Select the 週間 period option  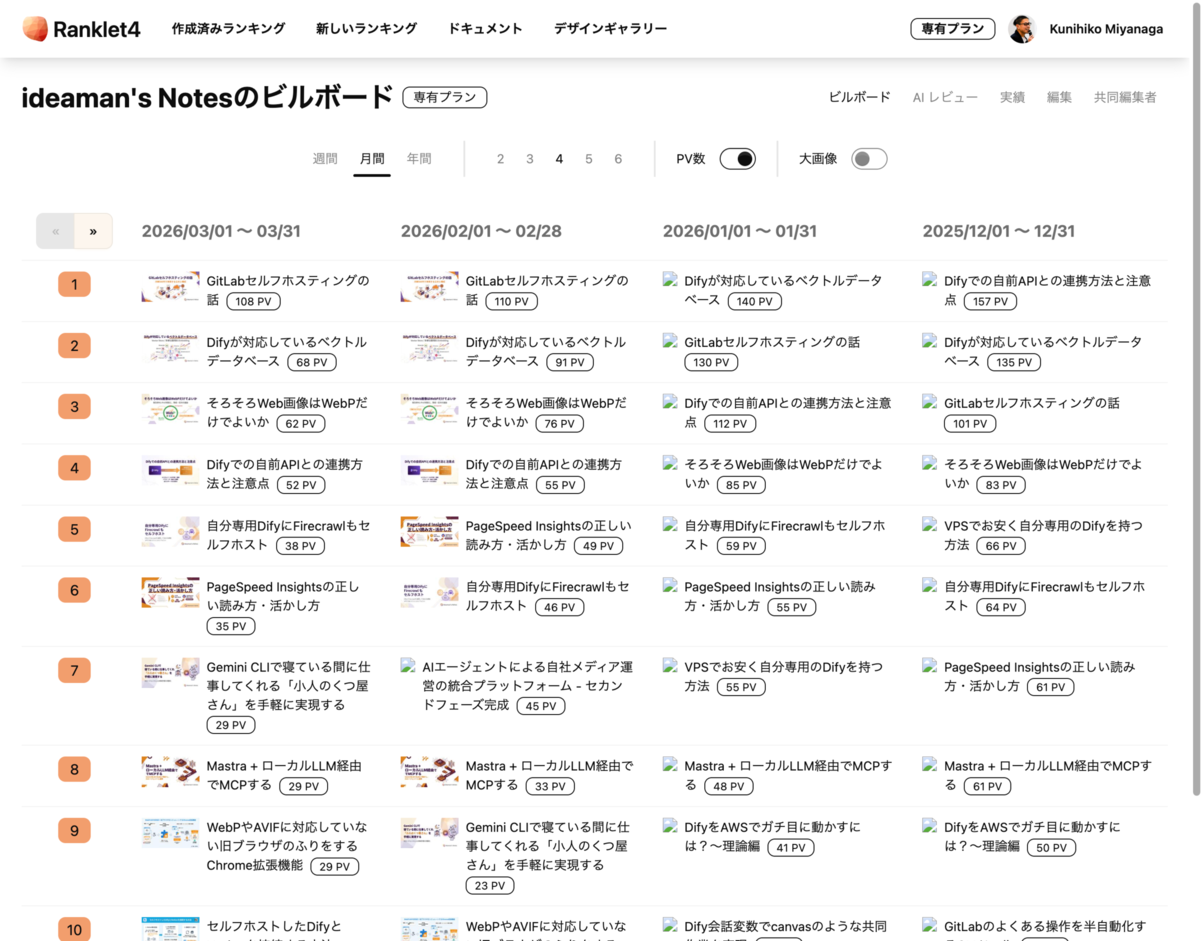pos(325,158)
